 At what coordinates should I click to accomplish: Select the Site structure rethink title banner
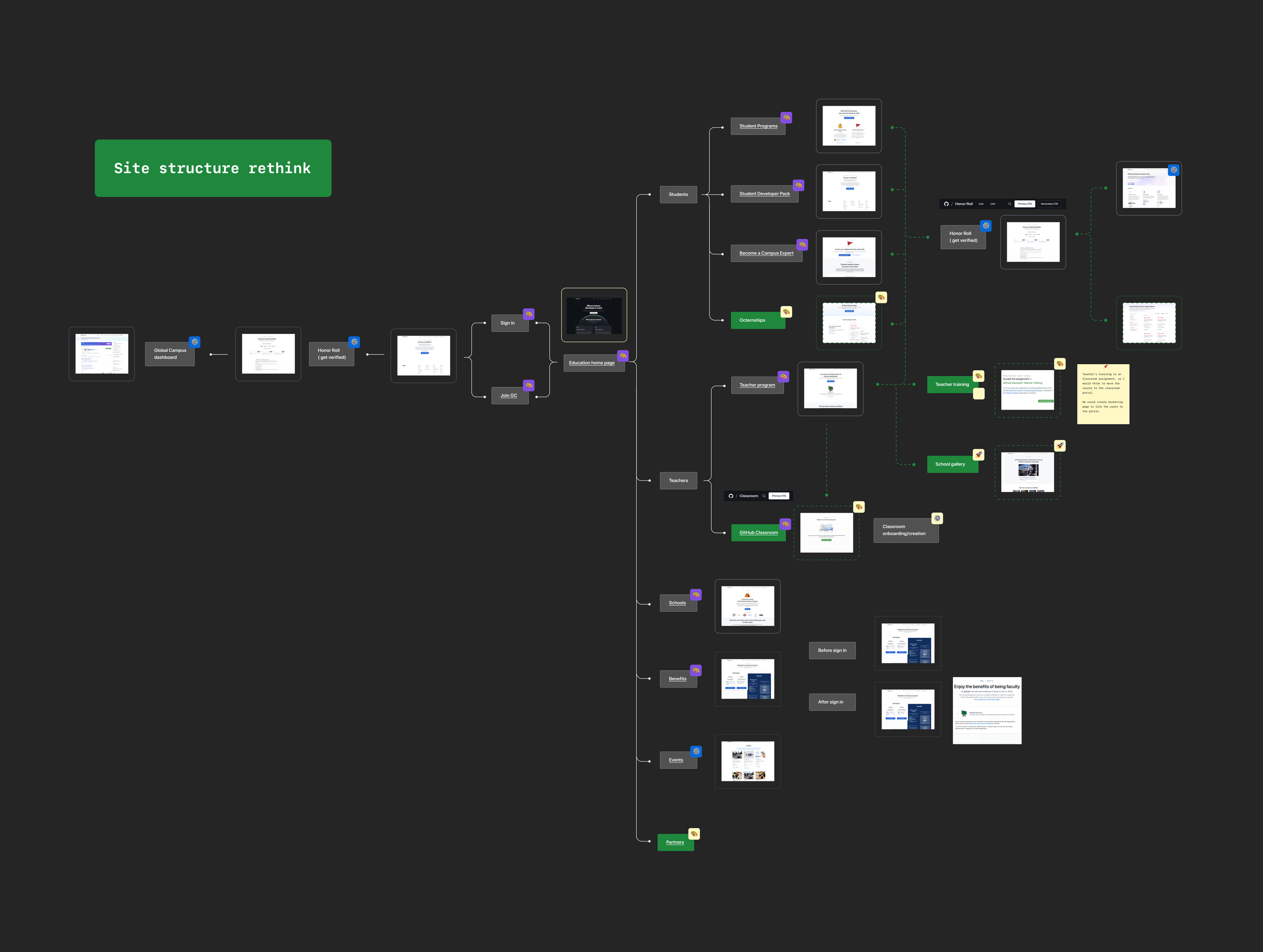[213, 168]
